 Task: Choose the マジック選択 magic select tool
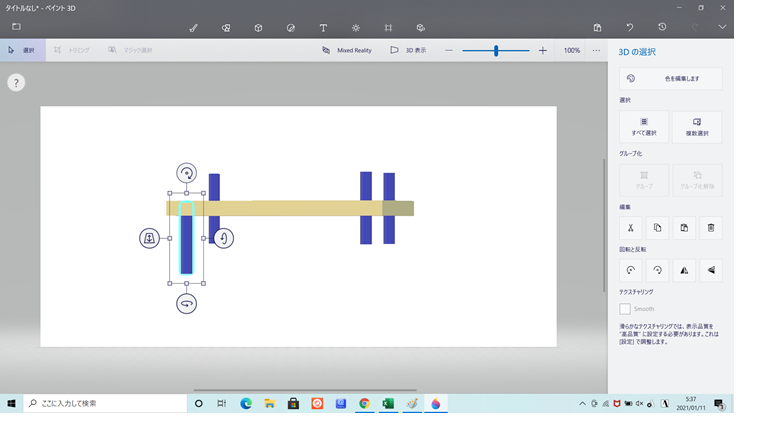(x=130, y=50)
